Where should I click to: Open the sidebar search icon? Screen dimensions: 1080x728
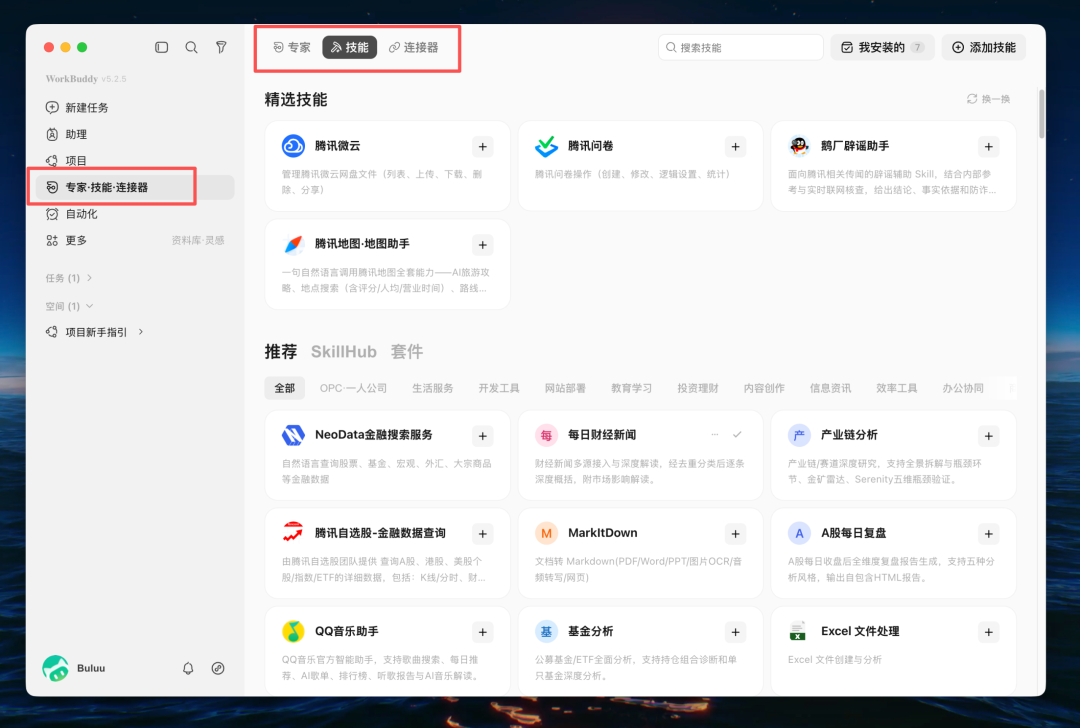(191, 48)
